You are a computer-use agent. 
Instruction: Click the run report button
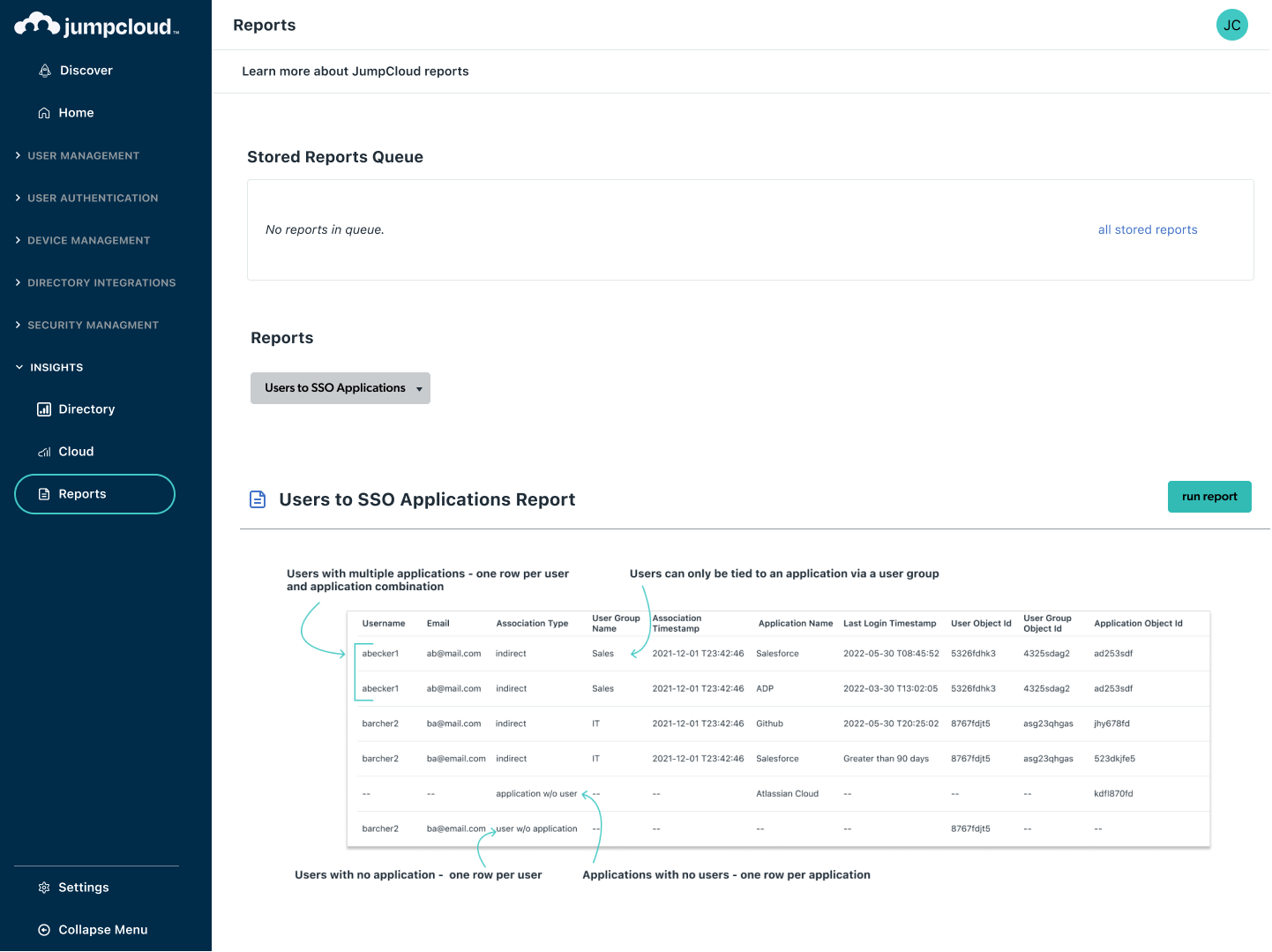click(1209, 497)
